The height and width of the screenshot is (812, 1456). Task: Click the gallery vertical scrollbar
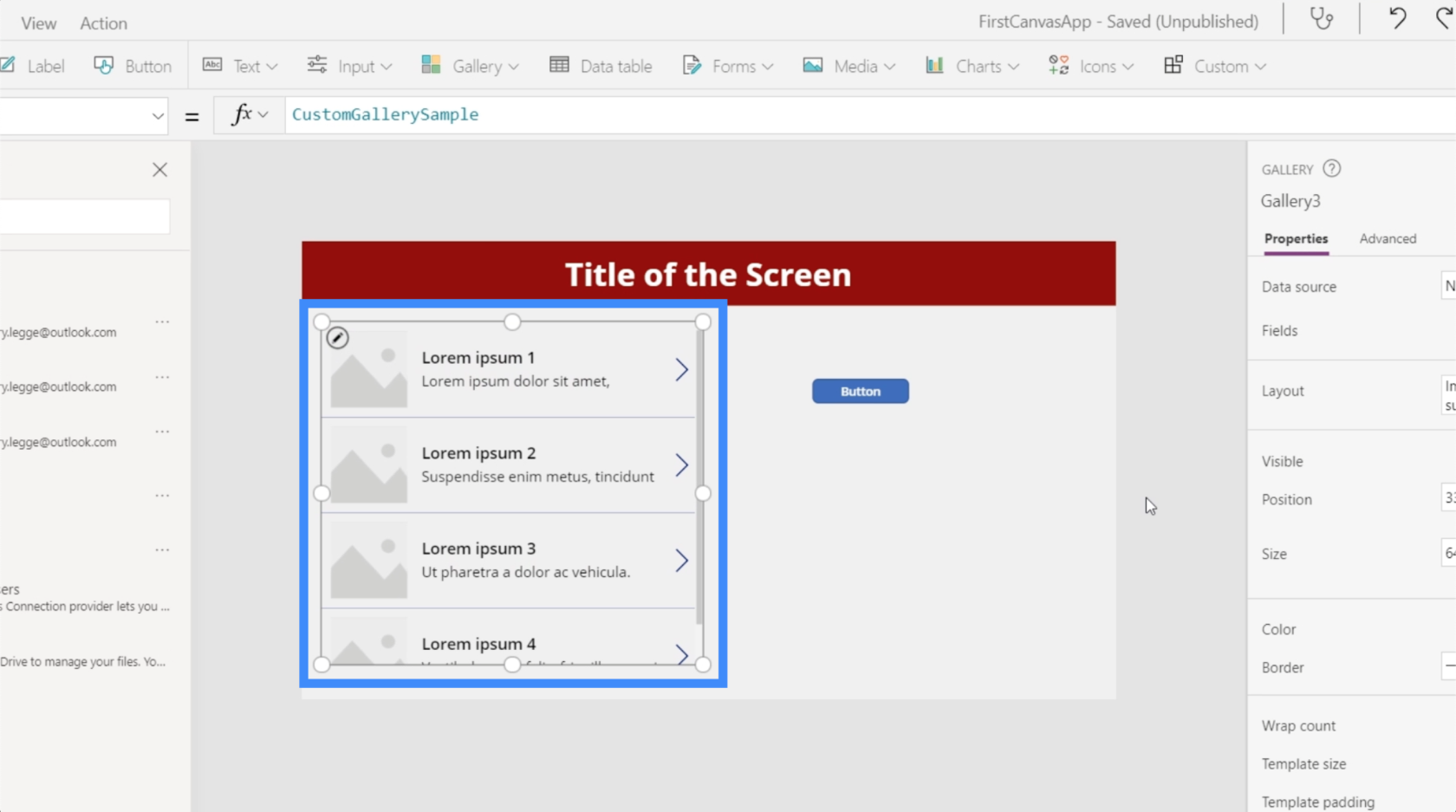pos(699,477)
